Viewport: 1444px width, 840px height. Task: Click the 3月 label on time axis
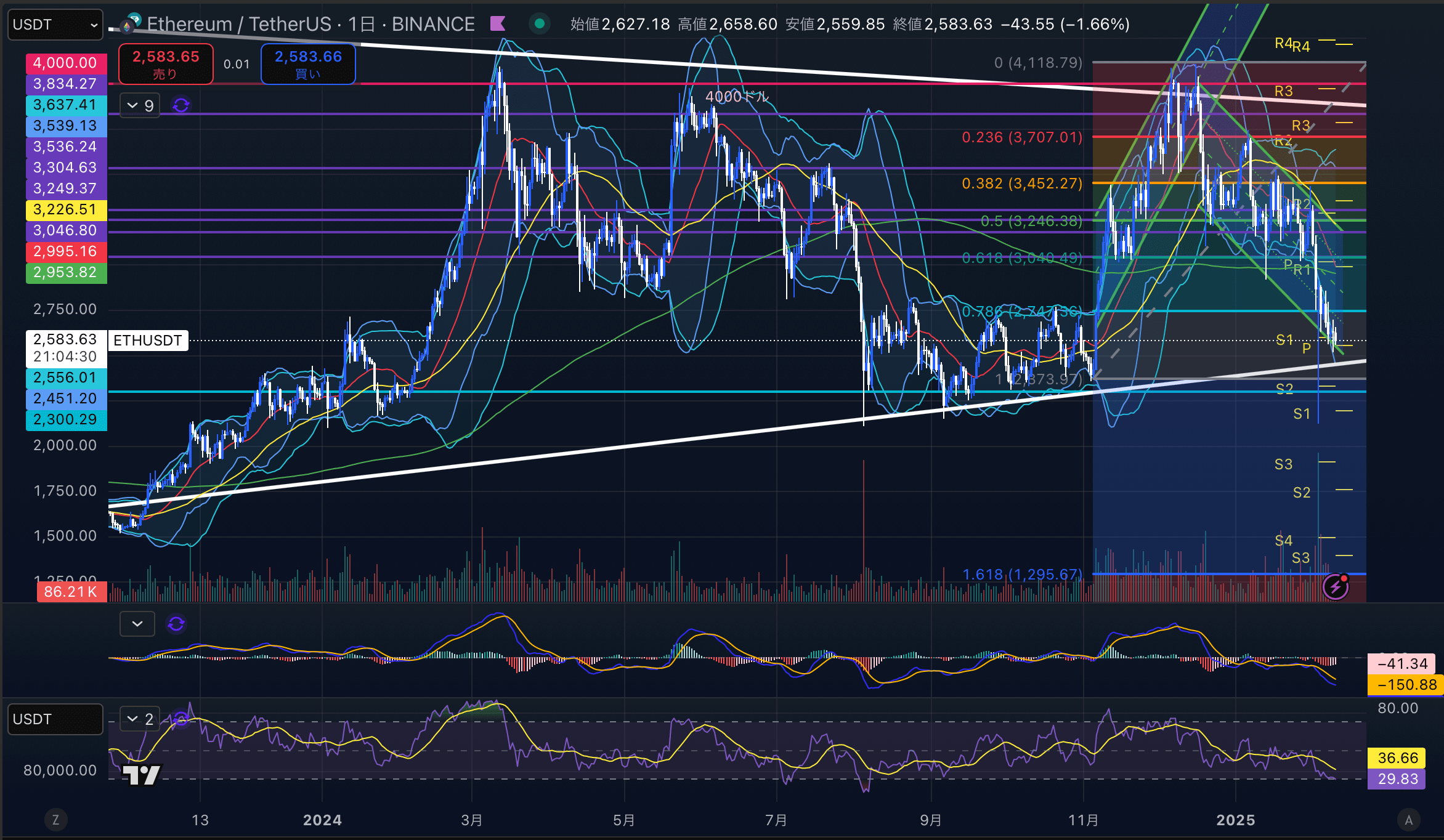tap(472, 820)
